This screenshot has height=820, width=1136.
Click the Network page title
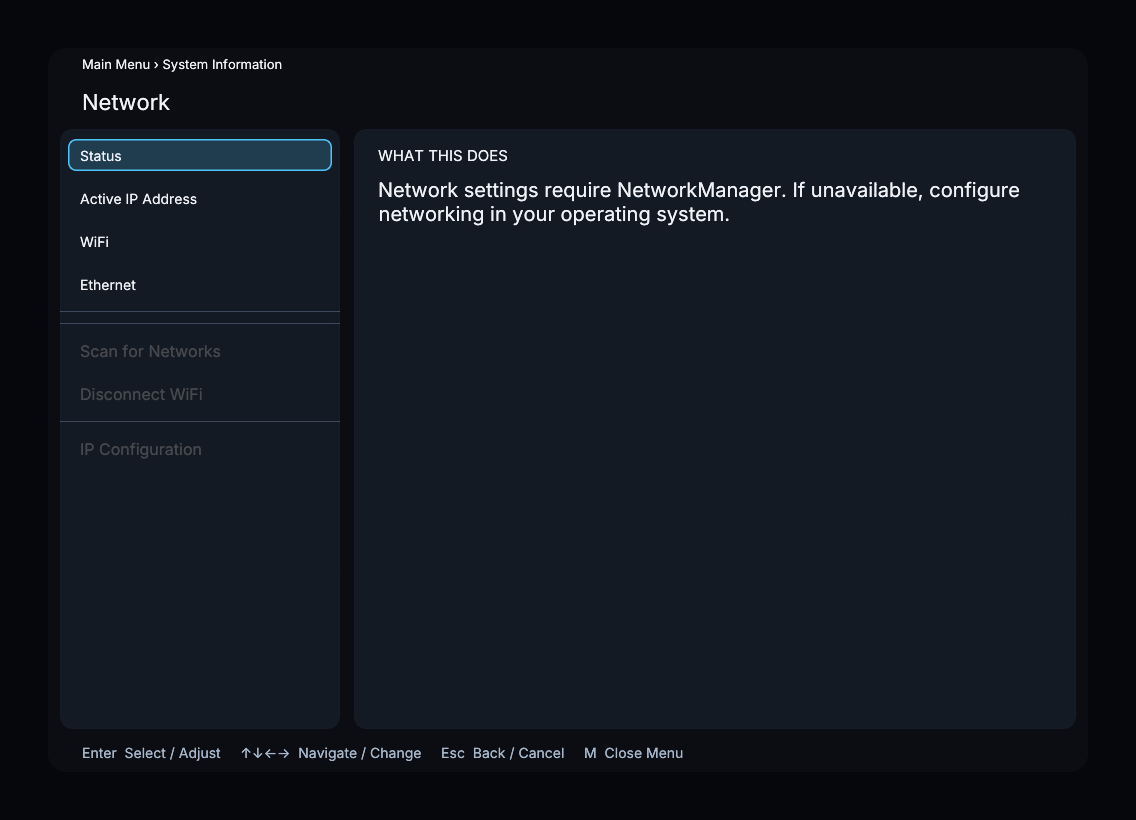(126, 102)
